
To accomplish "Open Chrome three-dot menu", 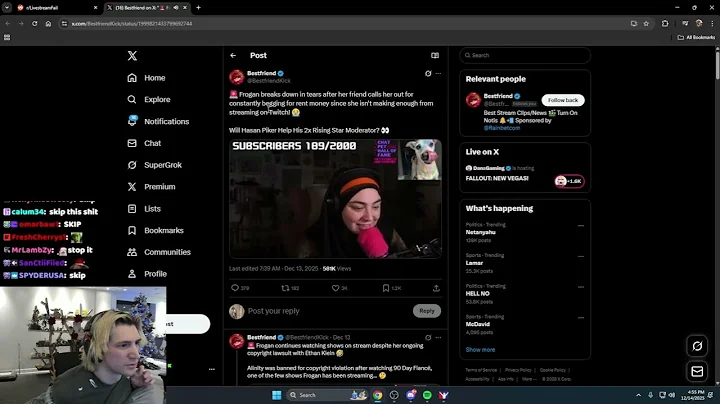I will (713, 23).
